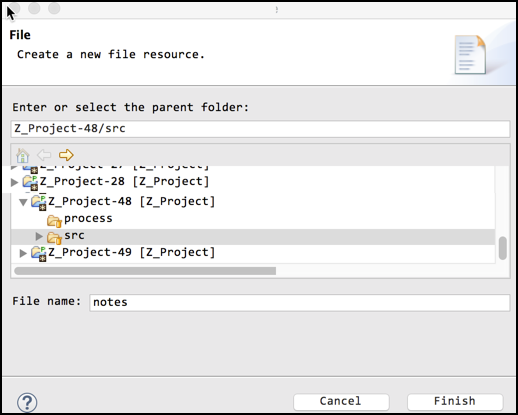Click the Z_Project-28 project icon
The image size is (518, 415).
[30, 183]
